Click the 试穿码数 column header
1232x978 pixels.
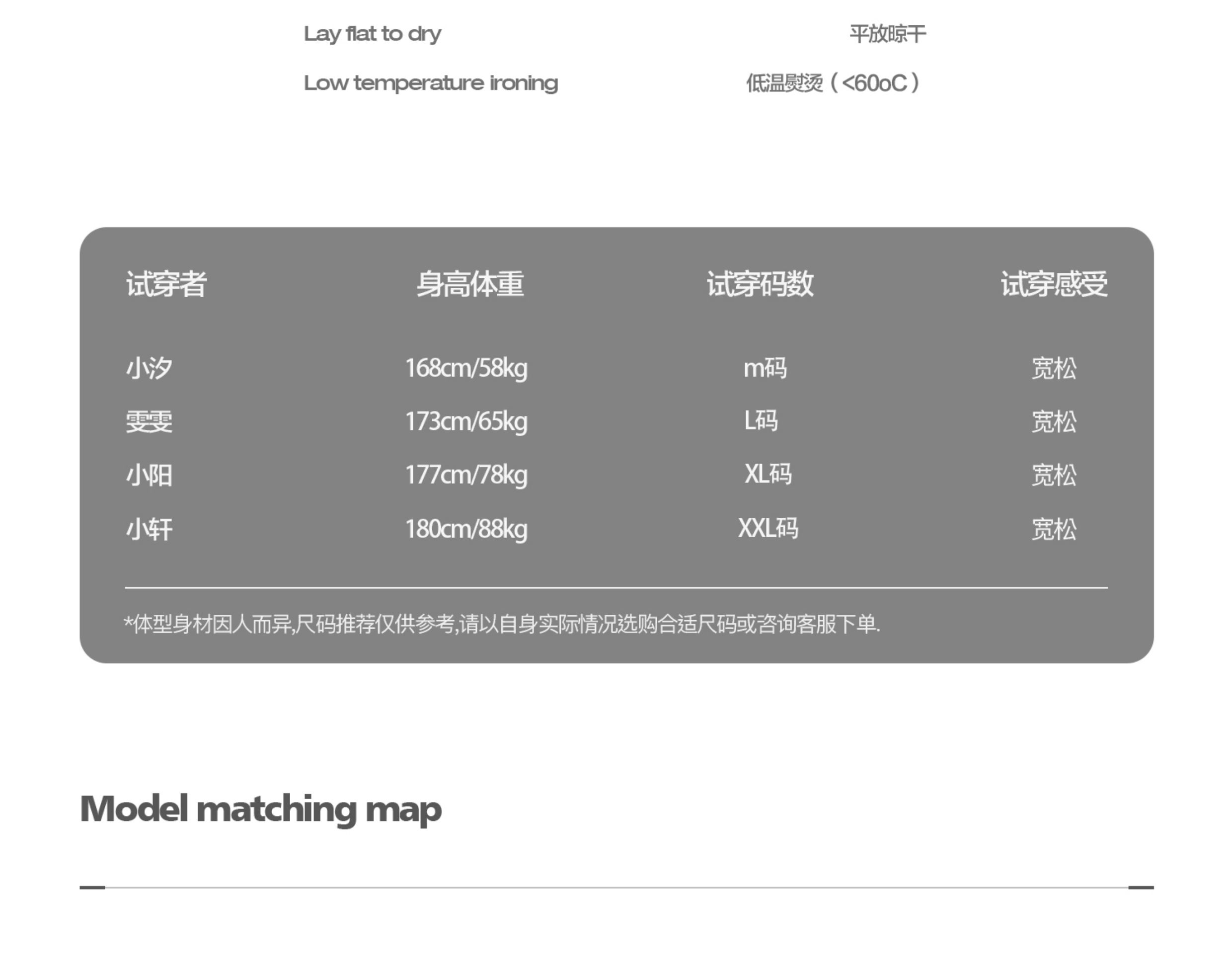pos(760,284)
